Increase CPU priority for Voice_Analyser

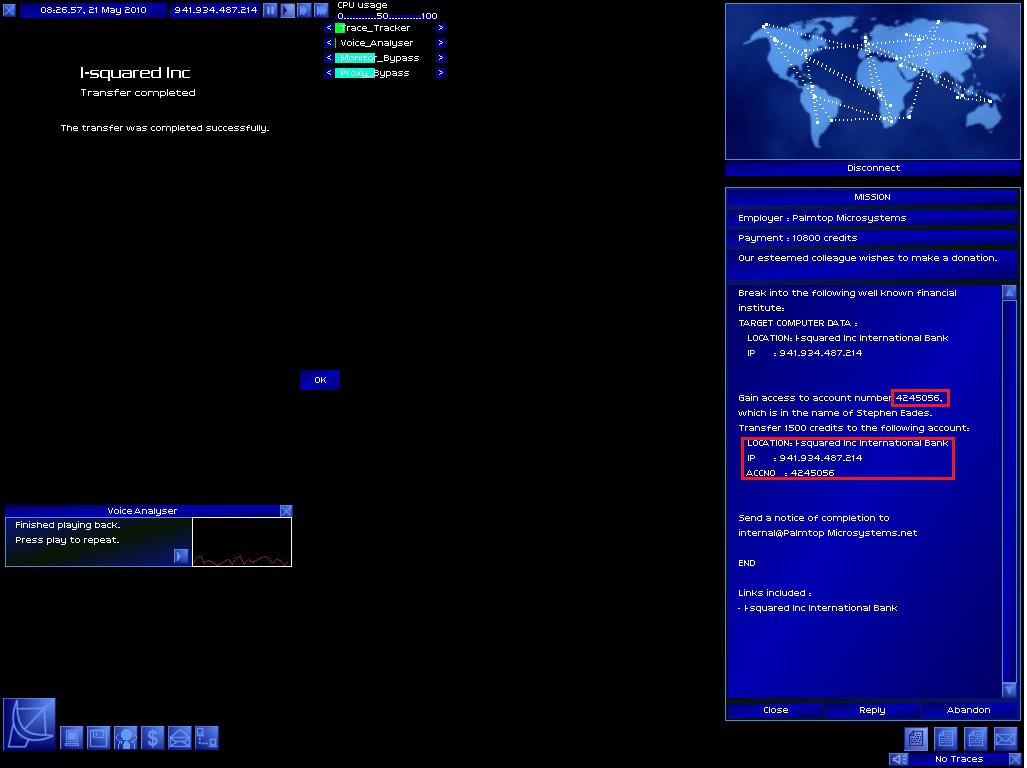pyautogui.click(x=441, y=43)
